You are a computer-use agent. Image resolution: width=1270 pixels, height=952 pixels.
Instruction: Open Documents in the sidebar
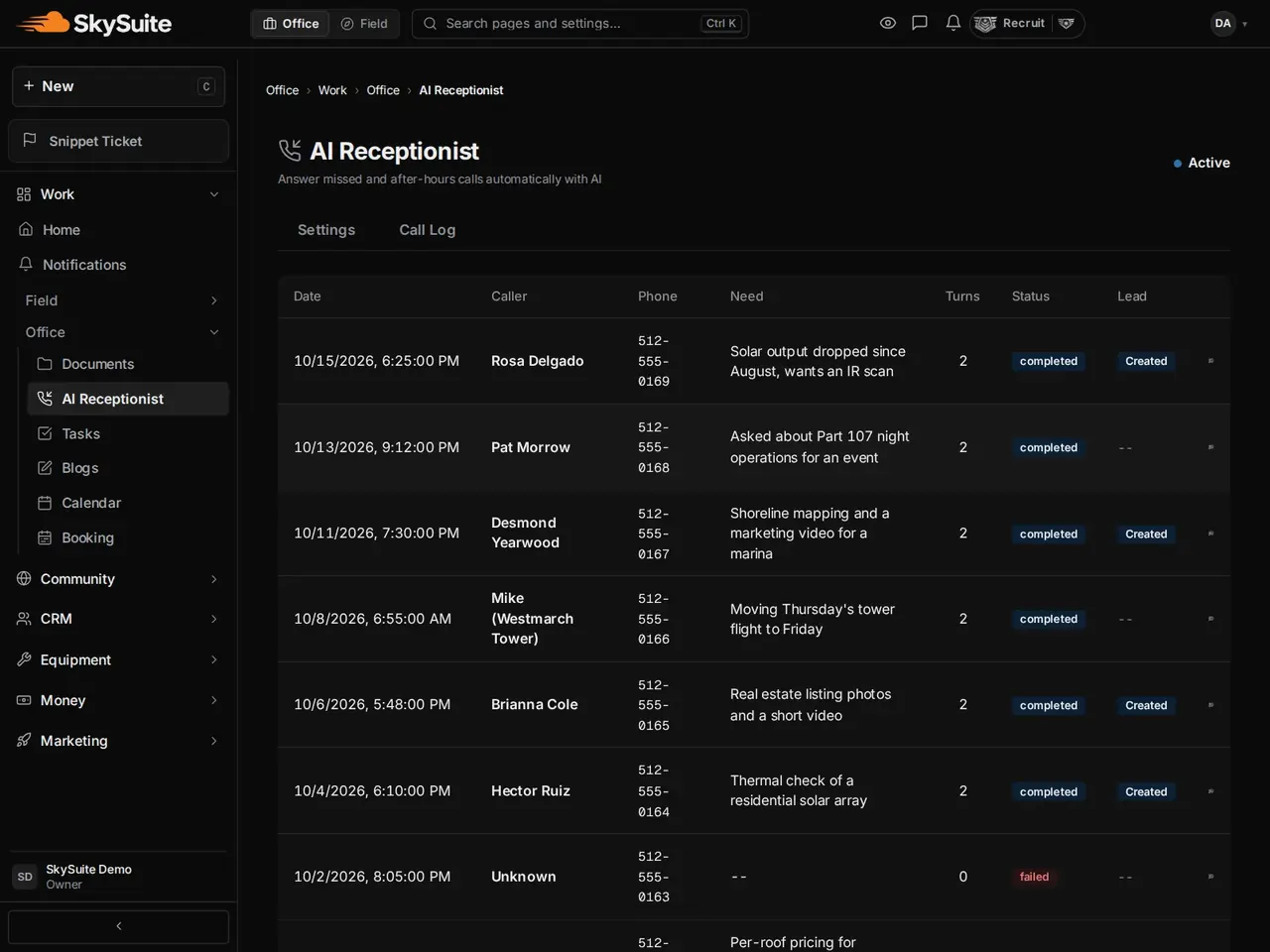click(128, 364)
